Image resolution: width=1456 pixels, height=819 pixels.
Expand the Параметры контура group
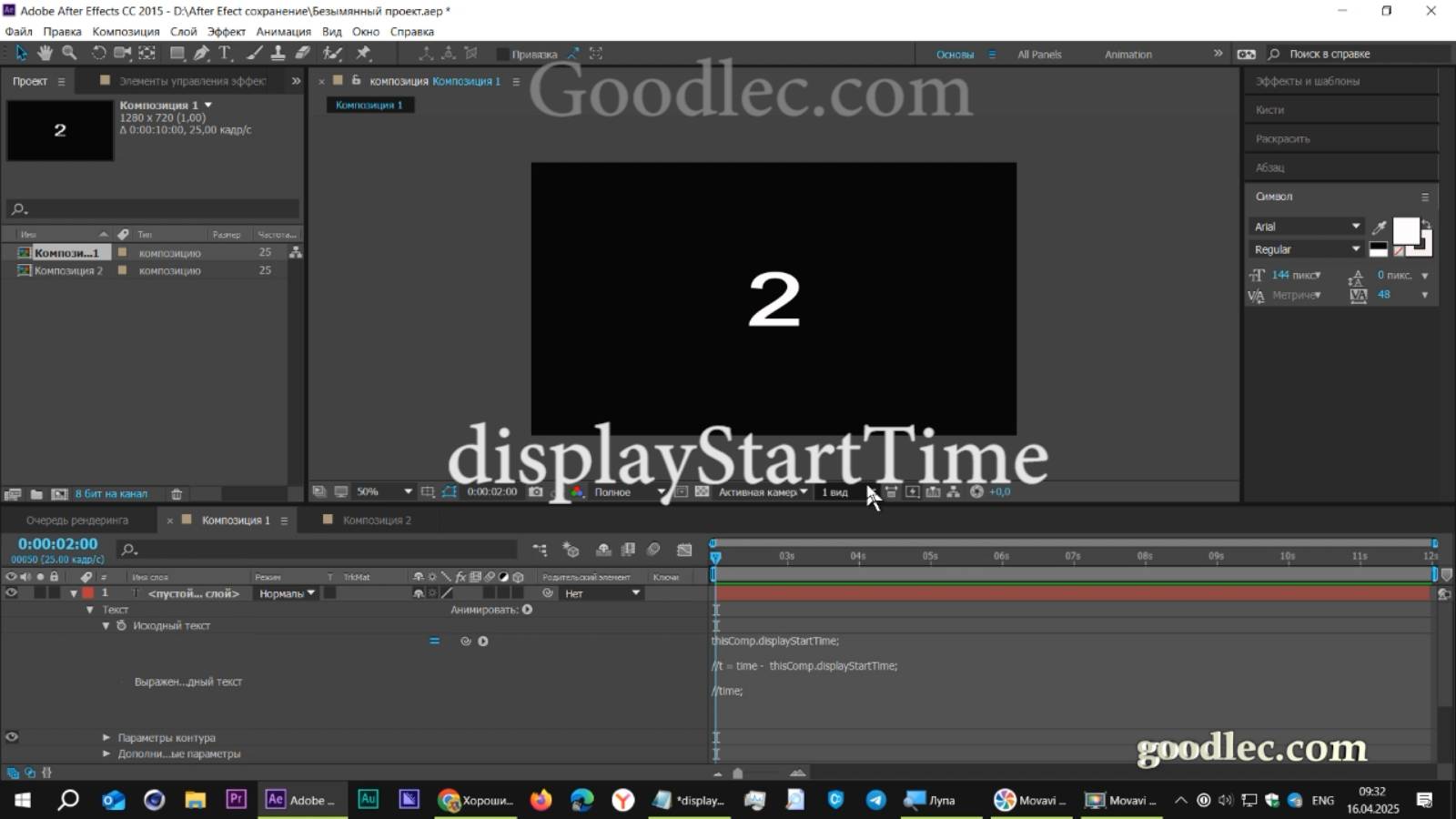(x=106, y=737)
